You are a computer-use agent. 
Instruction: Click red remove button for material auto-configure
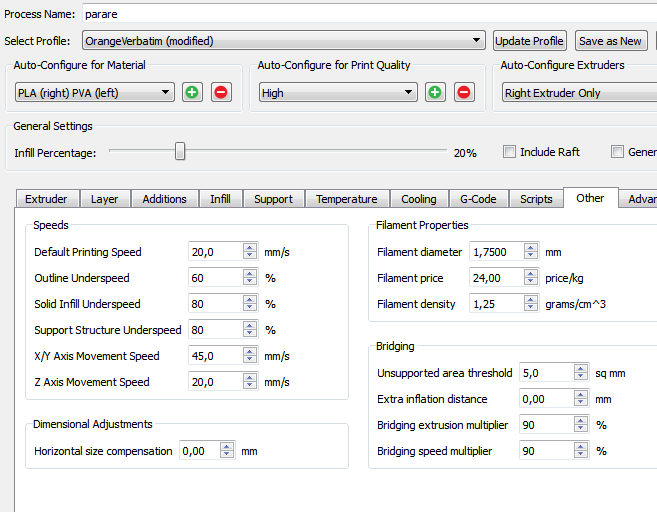(x=221, y=92)
